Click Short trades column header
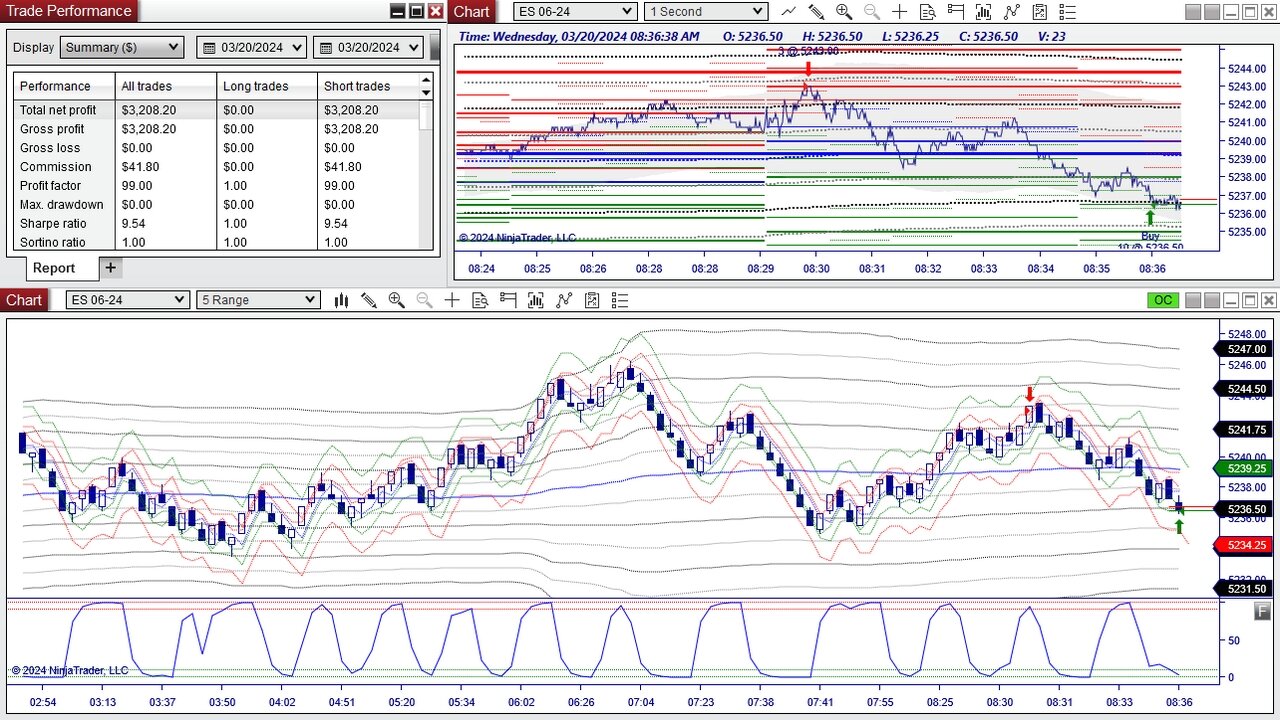Screen dimensions: 1280x720 pyautogui.click(x=368, y=86)
